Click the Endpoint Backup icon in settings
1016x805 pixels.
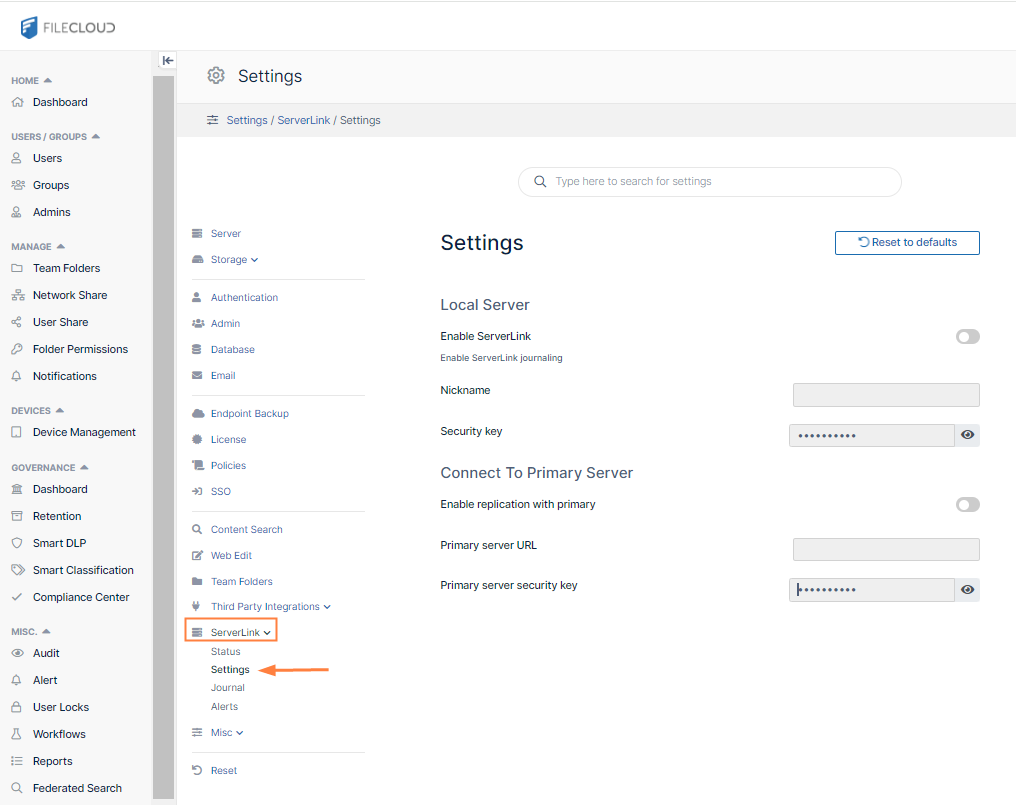tap(197, 413)
